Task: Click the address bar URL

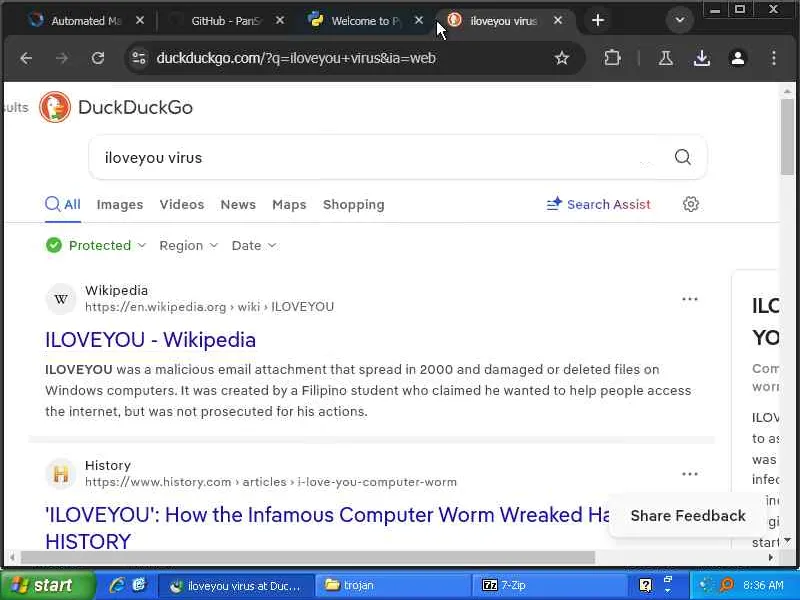Action: 296,58
